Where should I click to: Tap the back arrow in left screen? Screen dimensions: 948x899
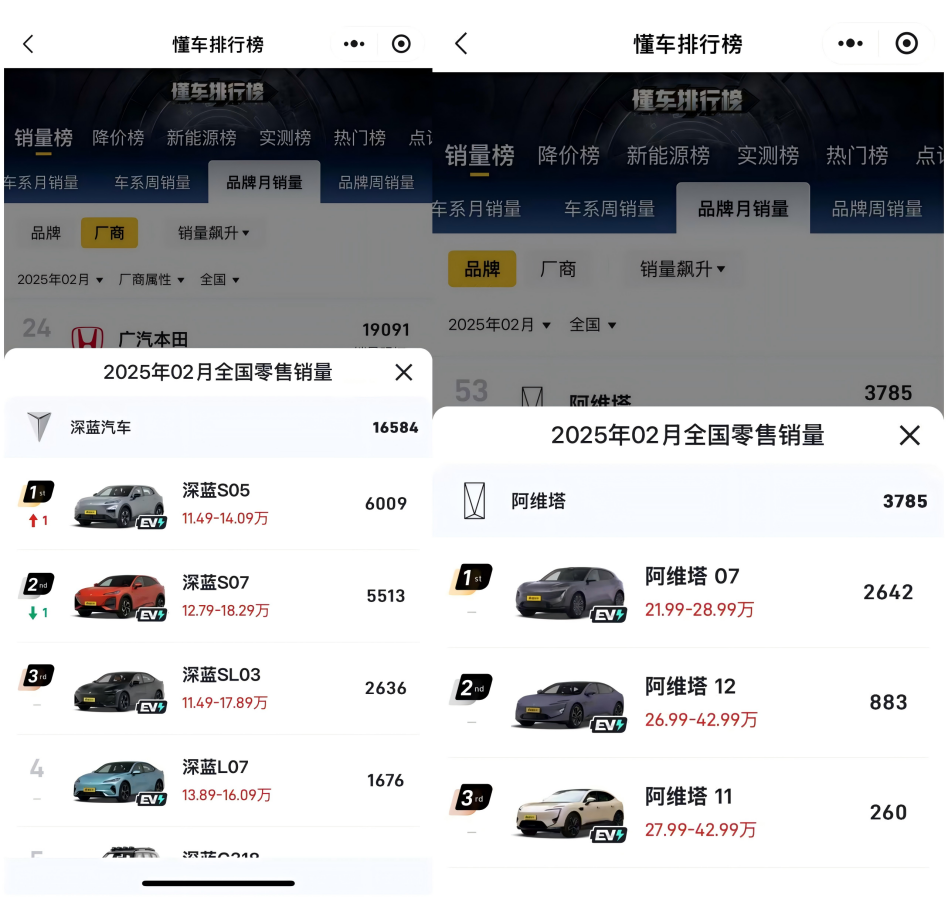[x=28, y=44]
